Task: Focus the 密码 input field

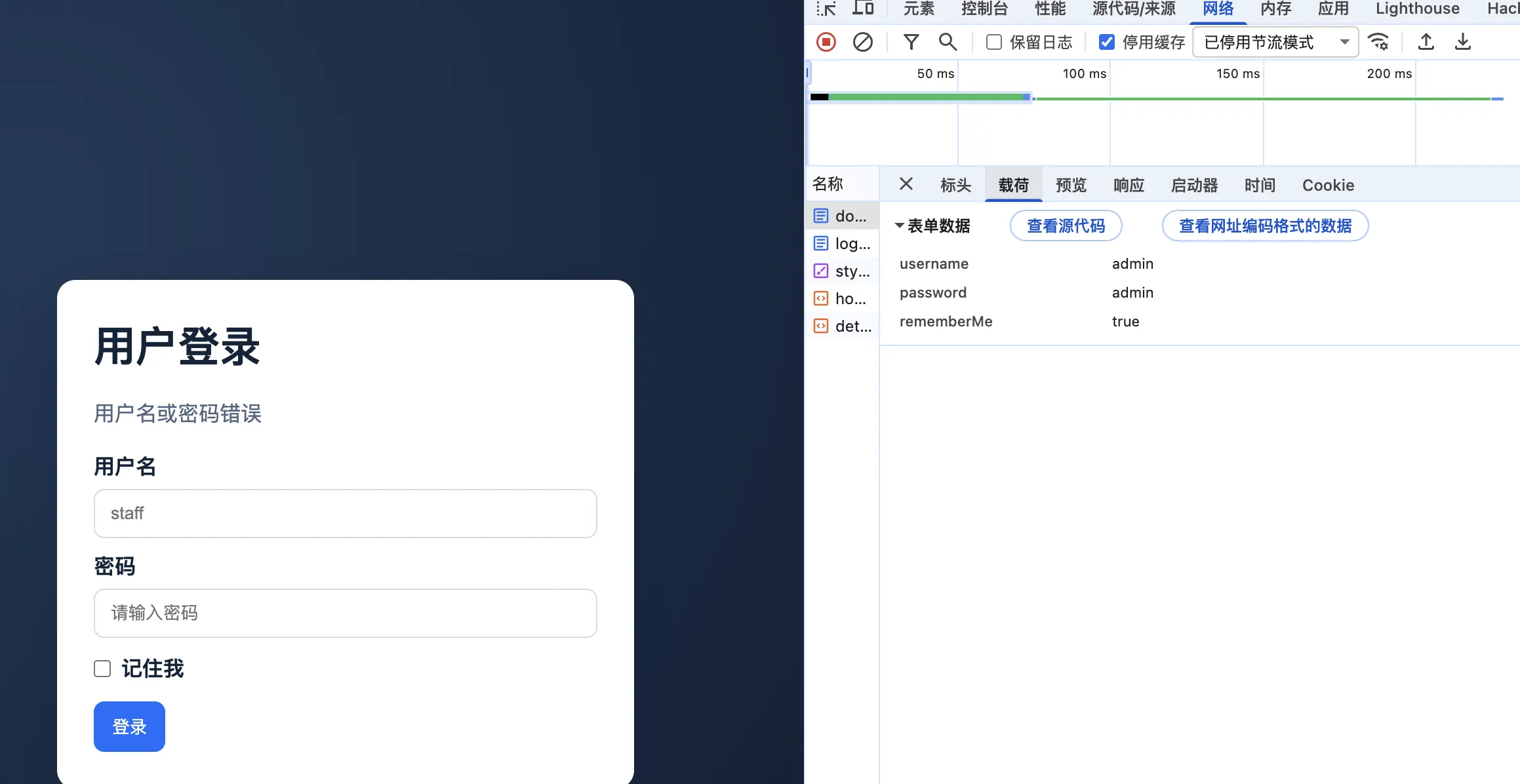Action: tap(345, 613)
